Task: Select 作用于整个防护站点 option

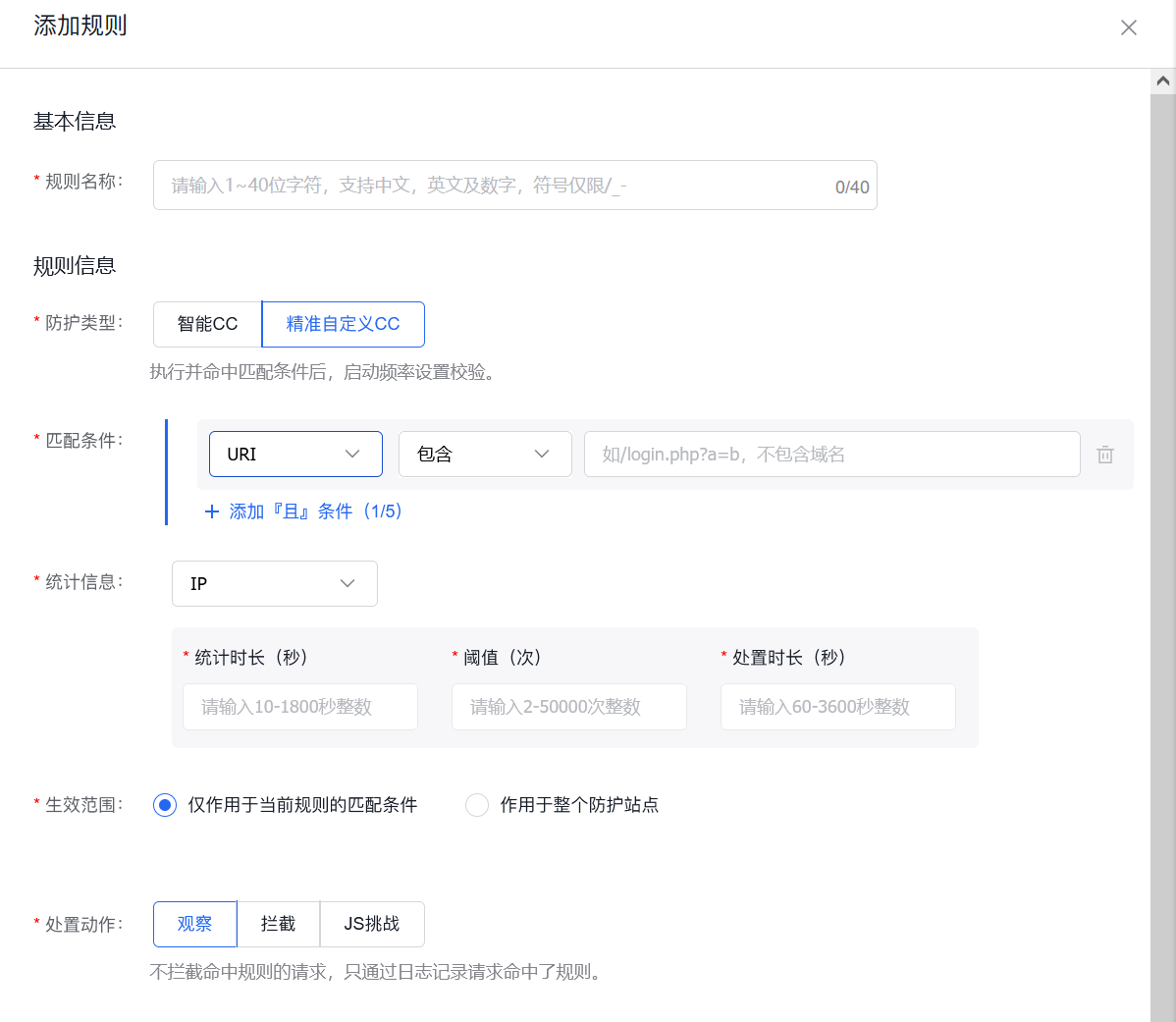Action: point(477,805)
